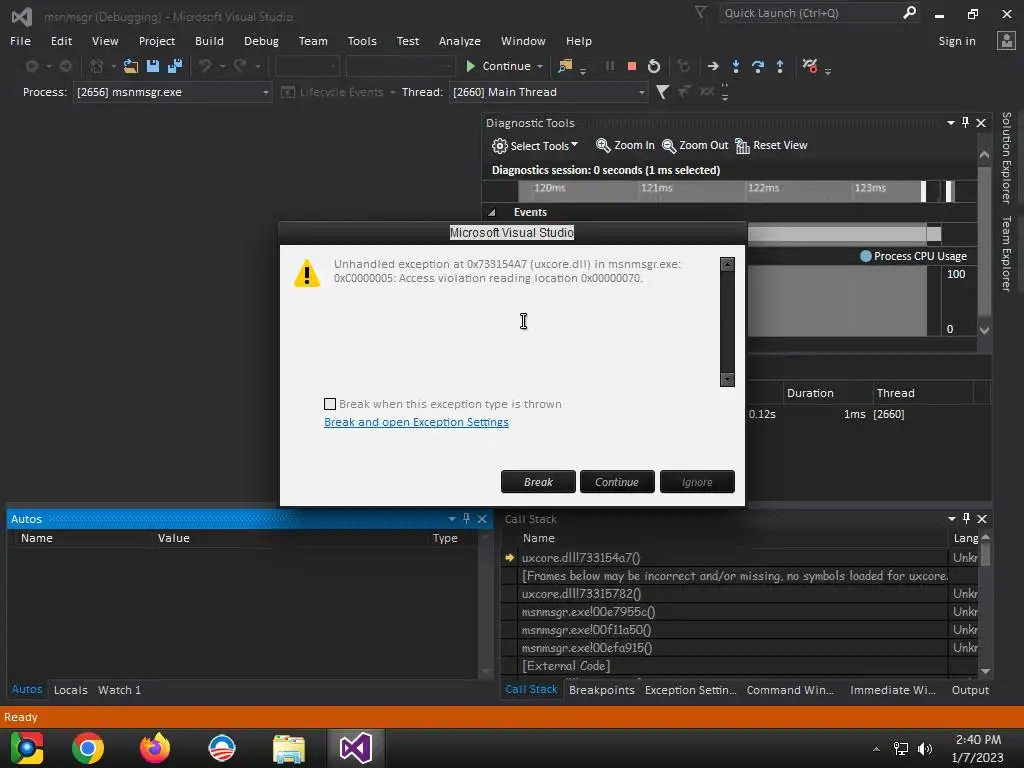
Task: Switch to the Watch 1 tab
Action: coord(120,690)
